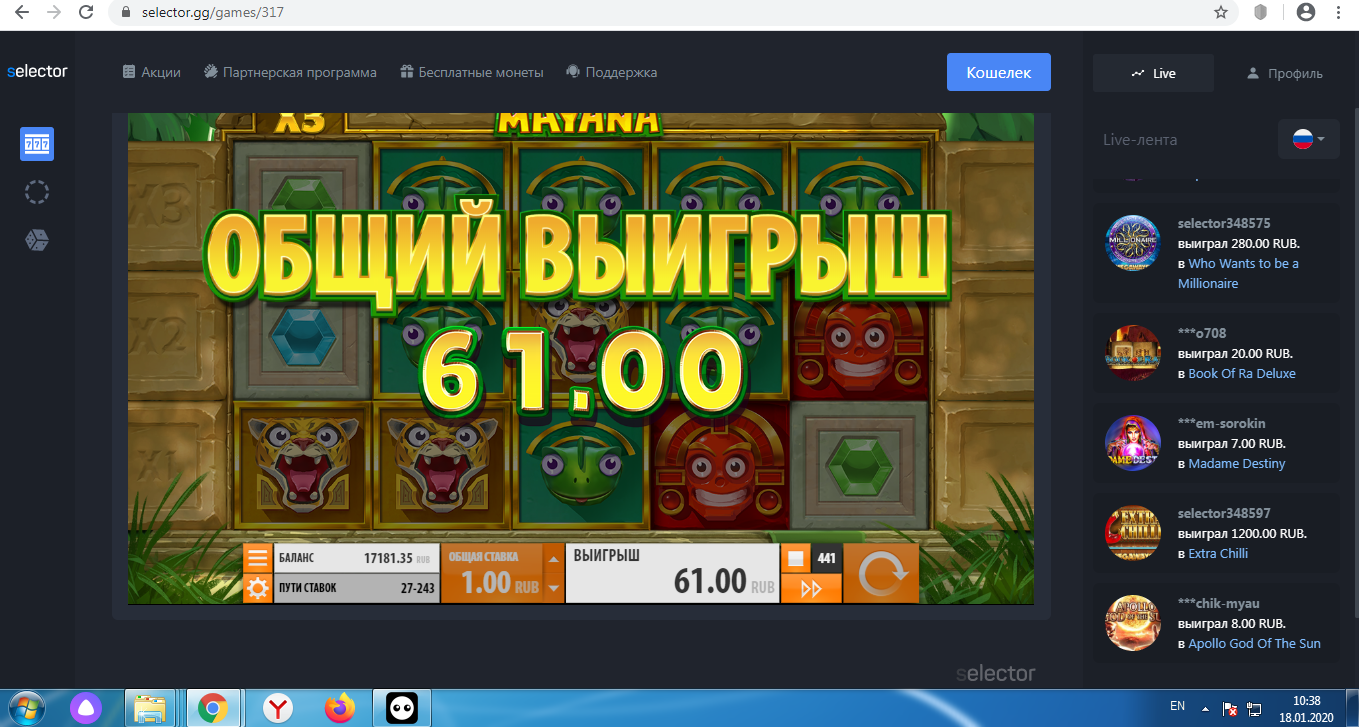The height and width of the screenshot is (727, 1359).
Task: Select the dashed circle sidebar icon
Action: 37,192
